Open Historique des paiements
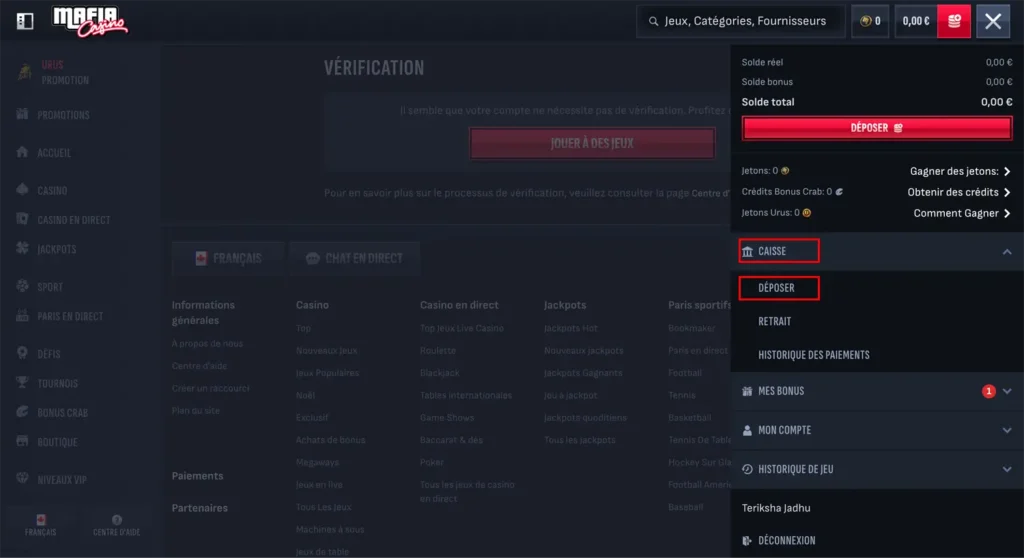Viewport: 1024px width, 558px height. [814, 355]
